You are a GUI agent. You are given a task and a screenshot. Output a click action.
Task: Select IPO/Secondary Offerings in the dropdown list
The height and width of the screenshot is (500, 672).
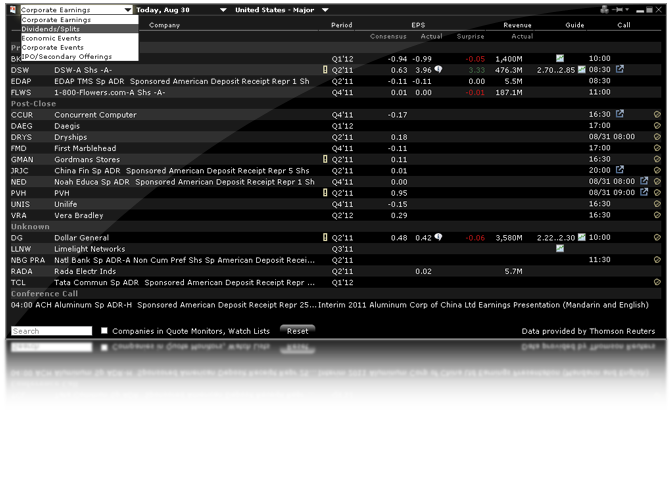(x=80, y=57)
